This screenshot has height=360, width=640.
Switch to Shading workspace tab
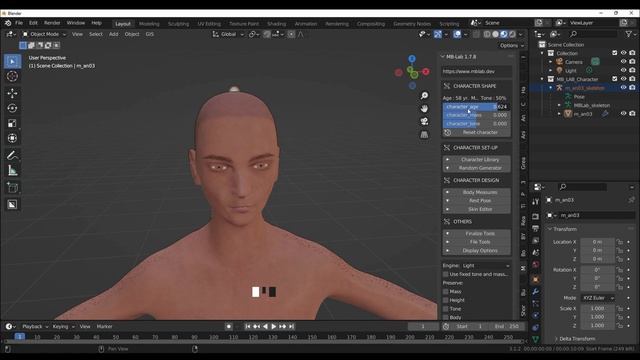(276, 24)
